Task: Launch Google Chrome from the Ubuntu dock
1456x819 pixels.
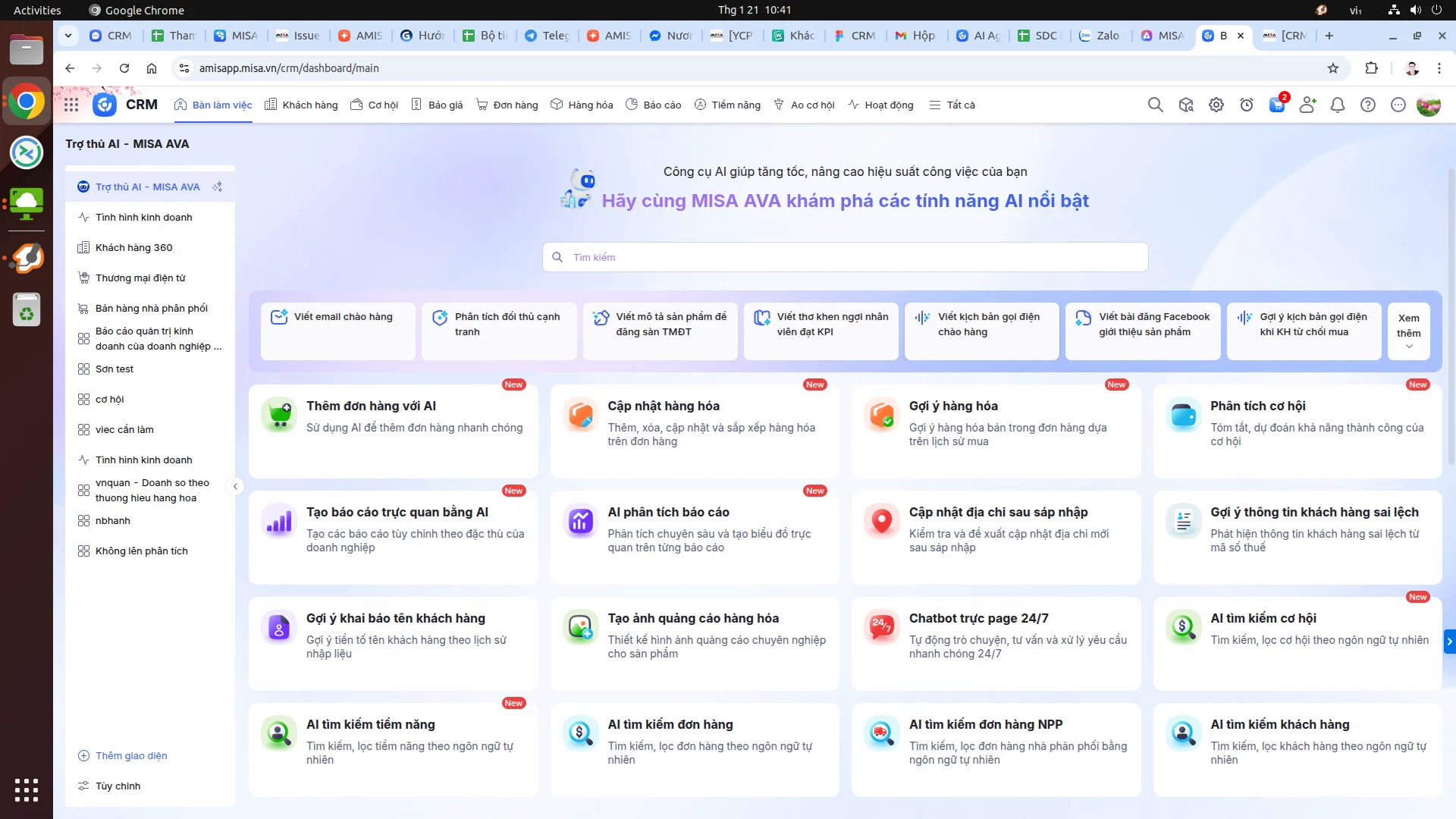Action: pos(26,100)
